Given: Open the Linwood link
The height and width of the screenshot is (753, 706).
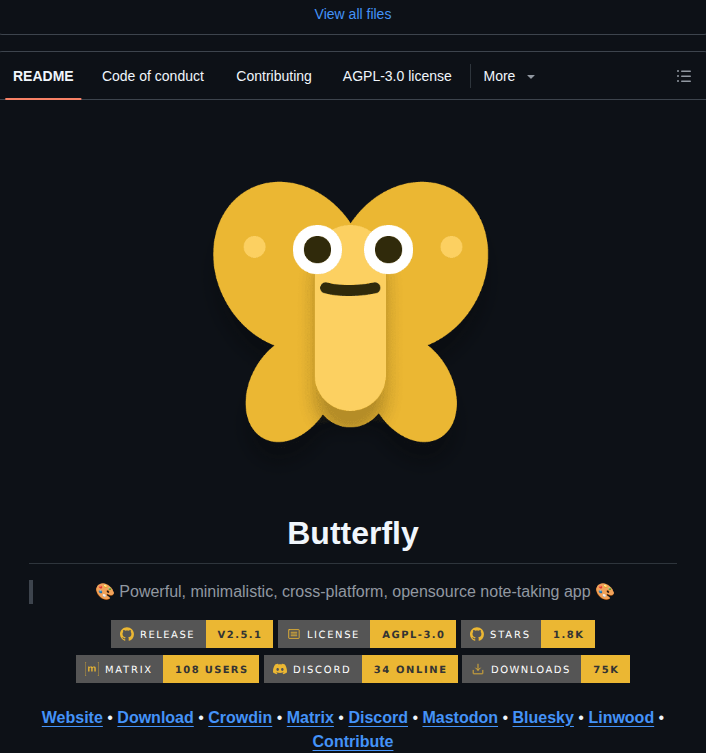Looking at the screenshot, I should pyautogui.click(x=621, y=717).
